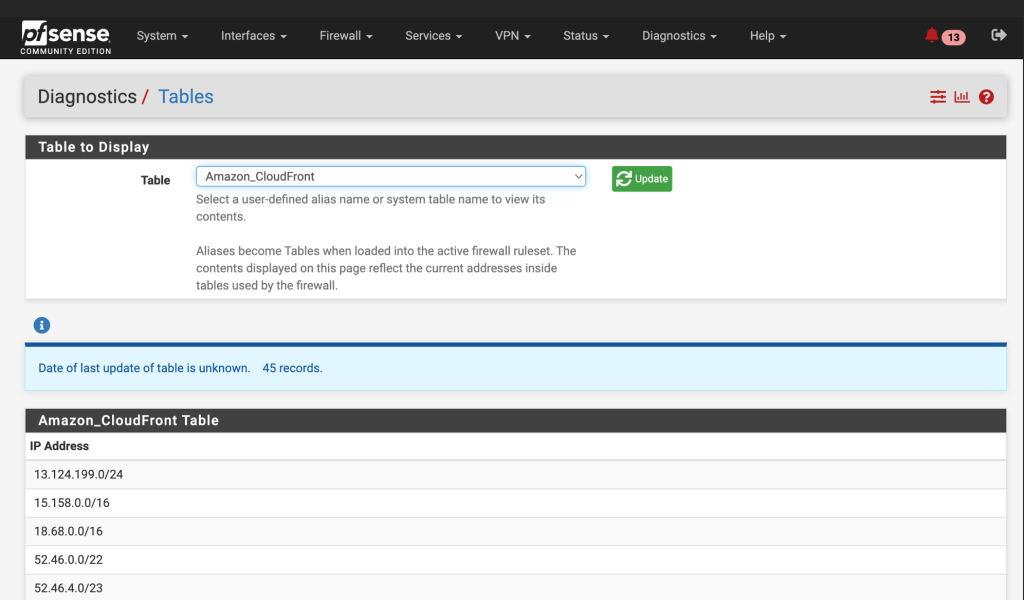
Task: Open the related status chart icon
Action: pos(962,97)
